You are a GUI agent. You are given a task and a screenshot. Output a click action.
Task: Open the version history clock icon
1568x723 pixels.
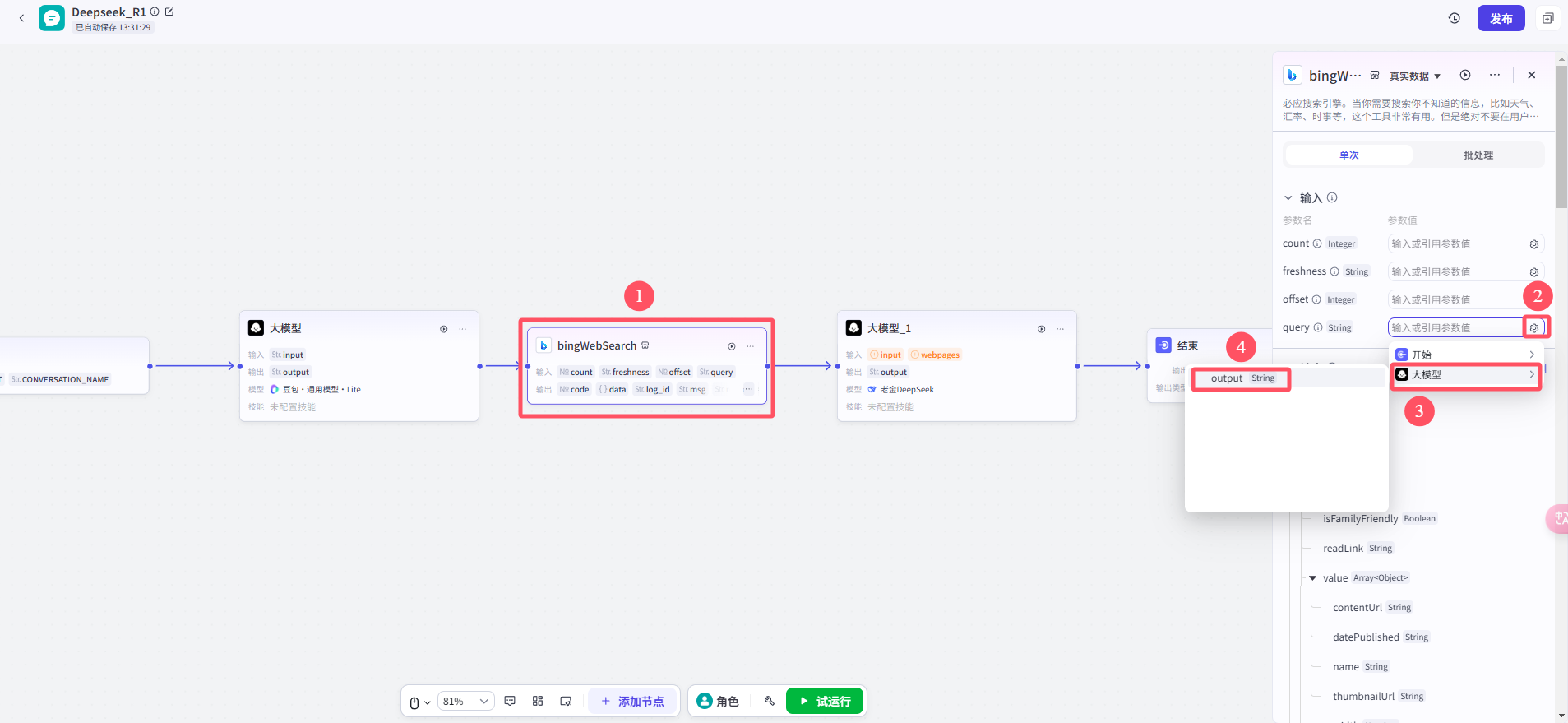(1455, 18)
